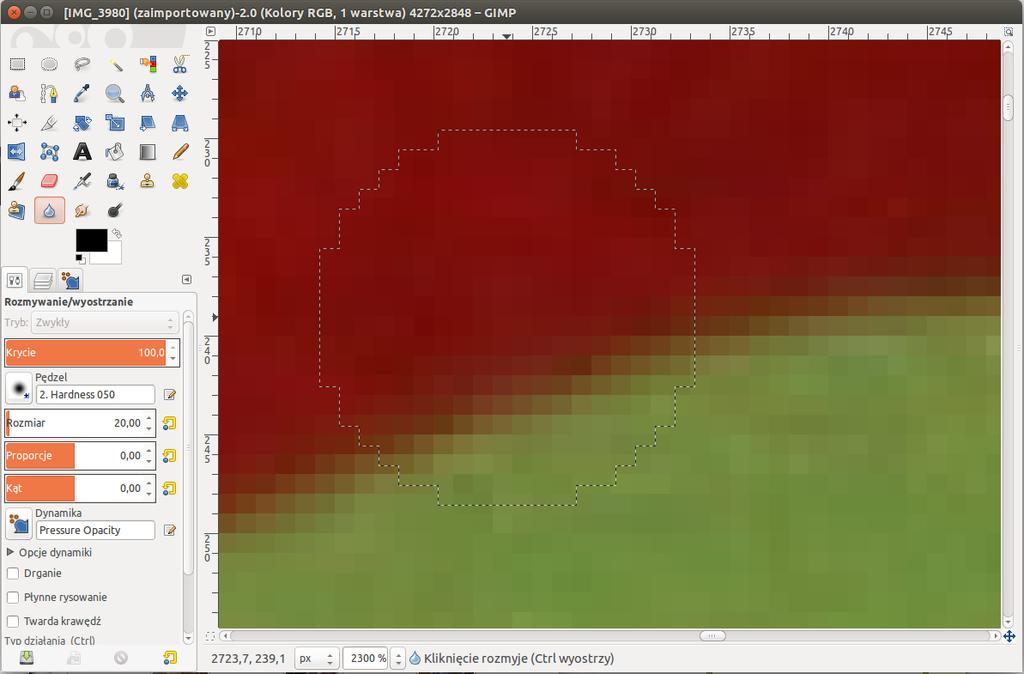
Task: Select the Scale tool
Action: pos(115,123)
